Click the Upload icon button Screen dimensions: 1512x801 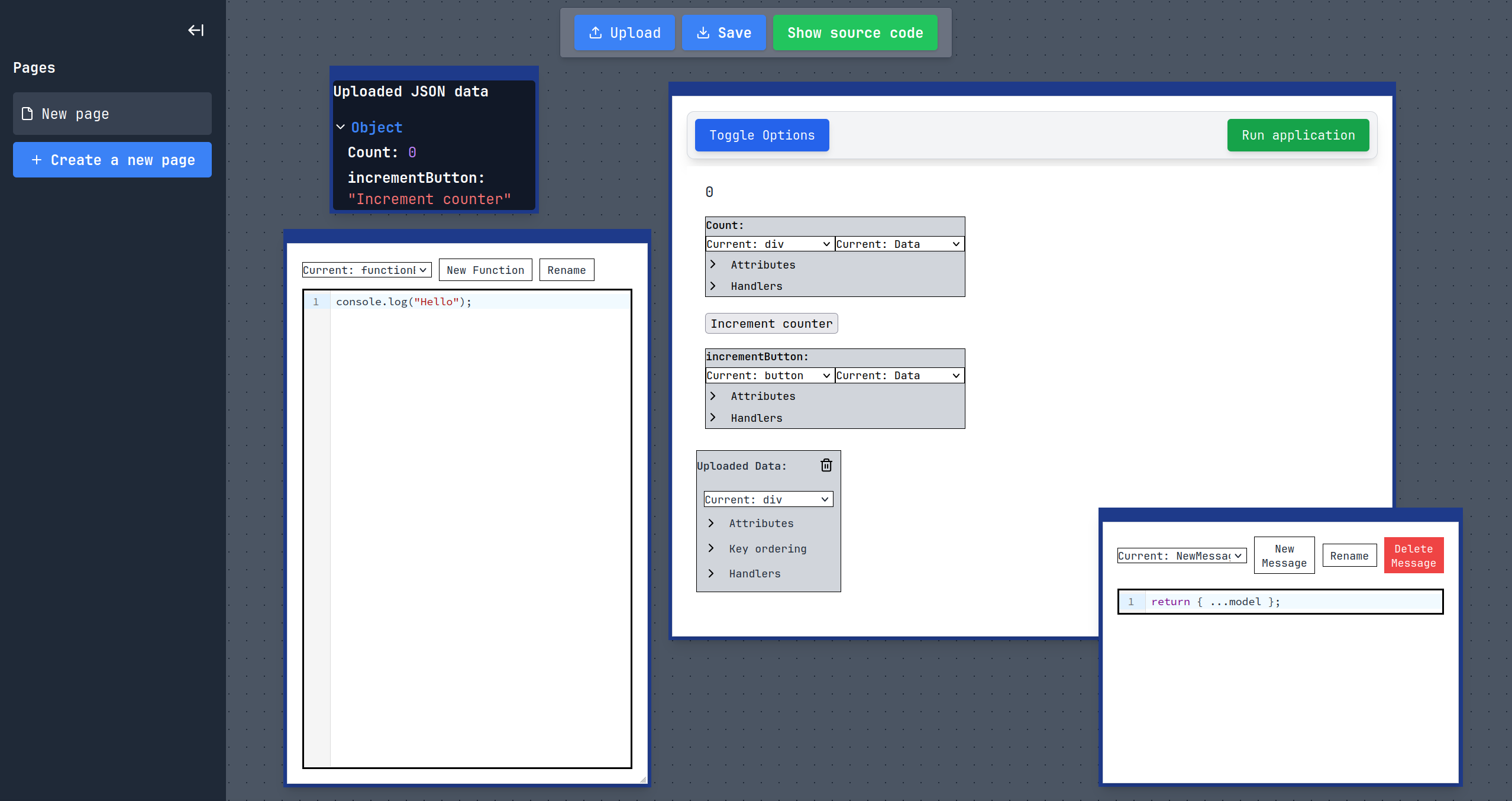[x=596, y=33]
